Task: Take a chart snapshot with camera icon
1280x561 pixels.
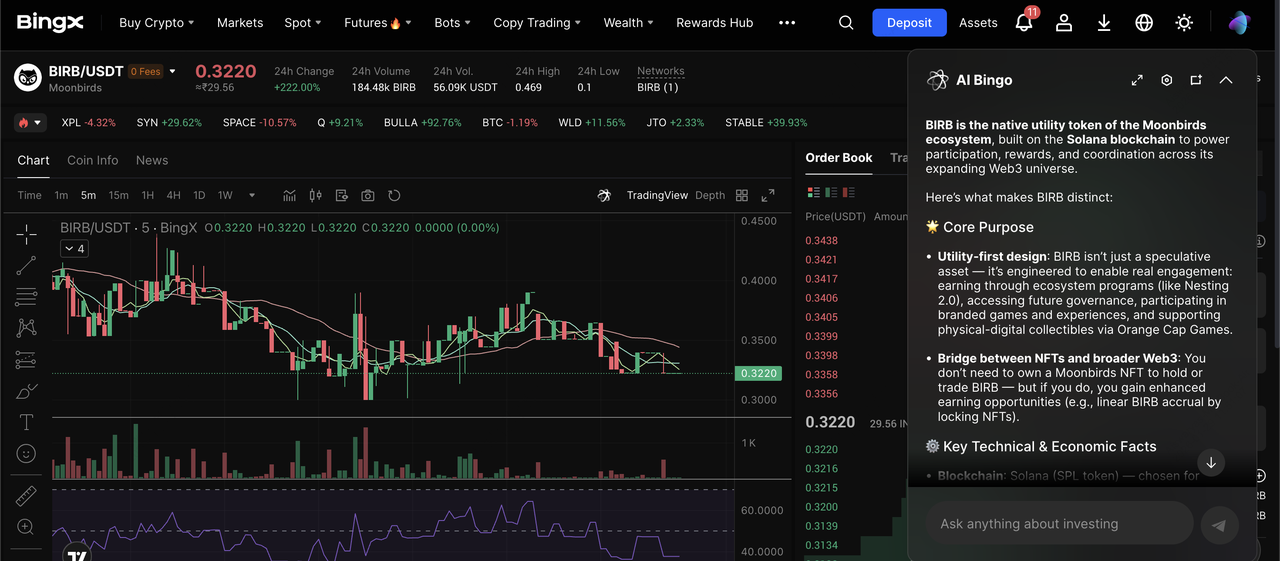Action: coord(368,195)
